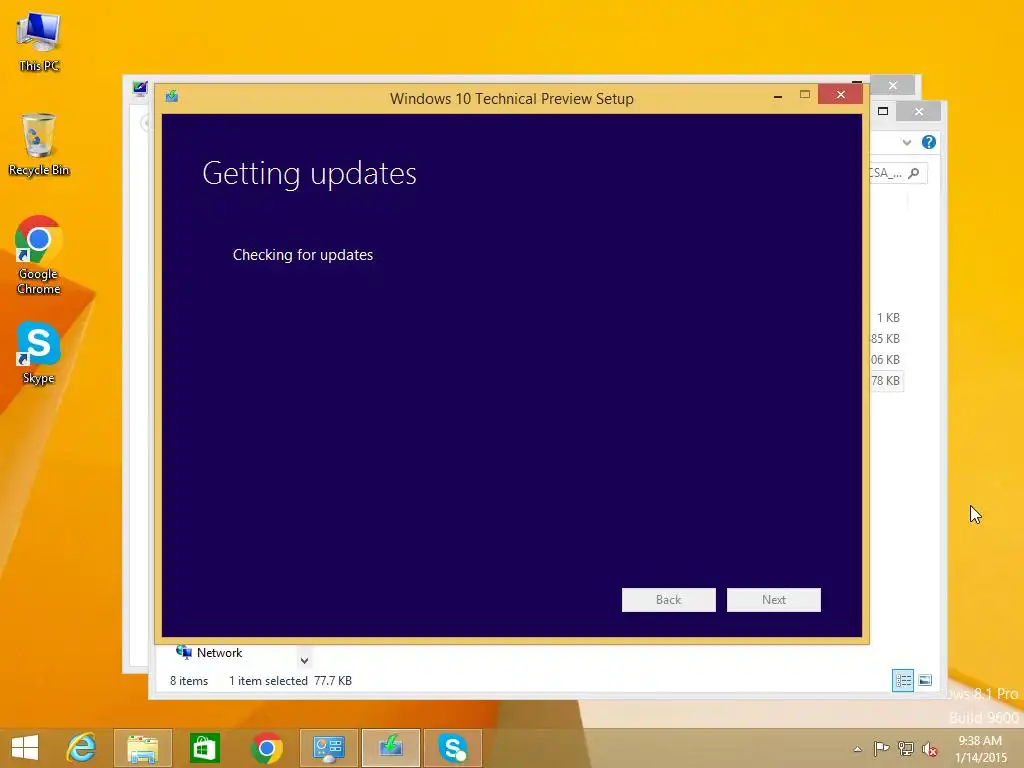The image size is (1024, 768).
Task: Close the rearmost background window
Action: tap(893, 86)
